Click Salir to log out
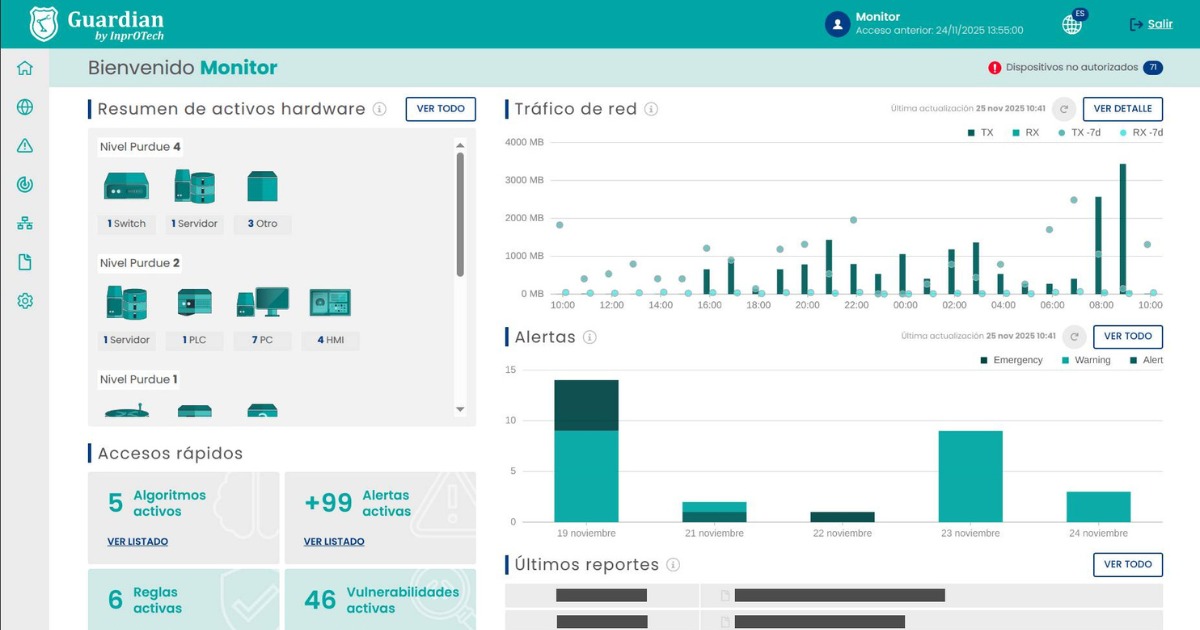 [1151, 24]
